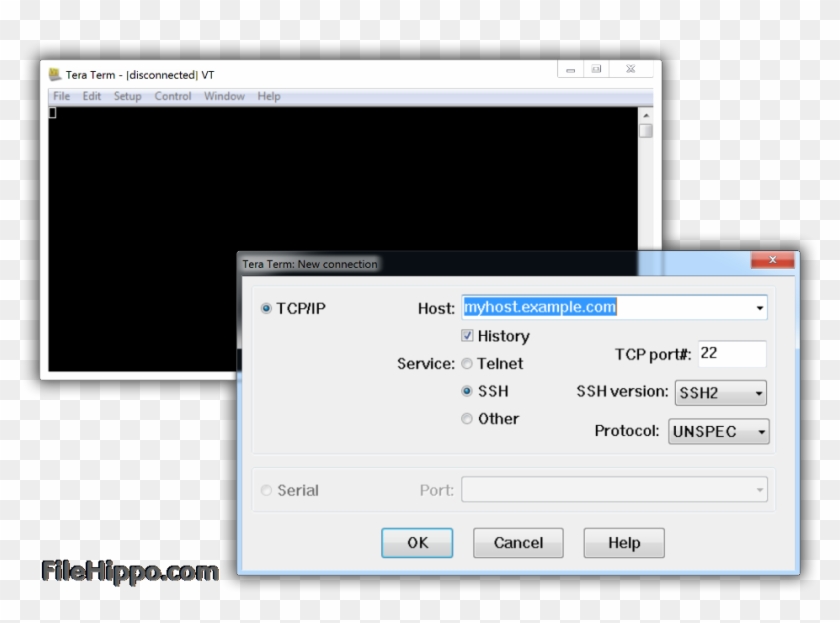Open the Control menu
The width and height of the screenshot is (840, 623).
tap(172, 96)
